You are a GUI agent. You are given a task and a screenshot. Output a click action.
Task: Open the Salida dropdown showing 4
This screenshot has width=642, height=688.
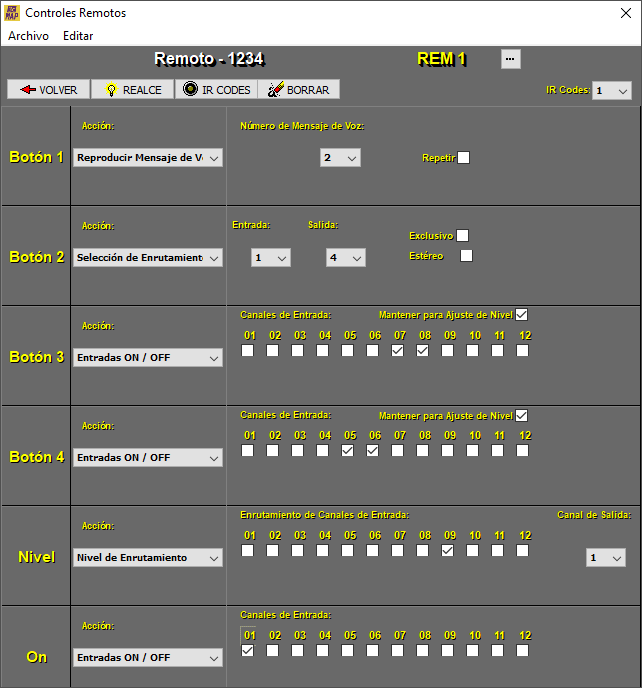345,258
